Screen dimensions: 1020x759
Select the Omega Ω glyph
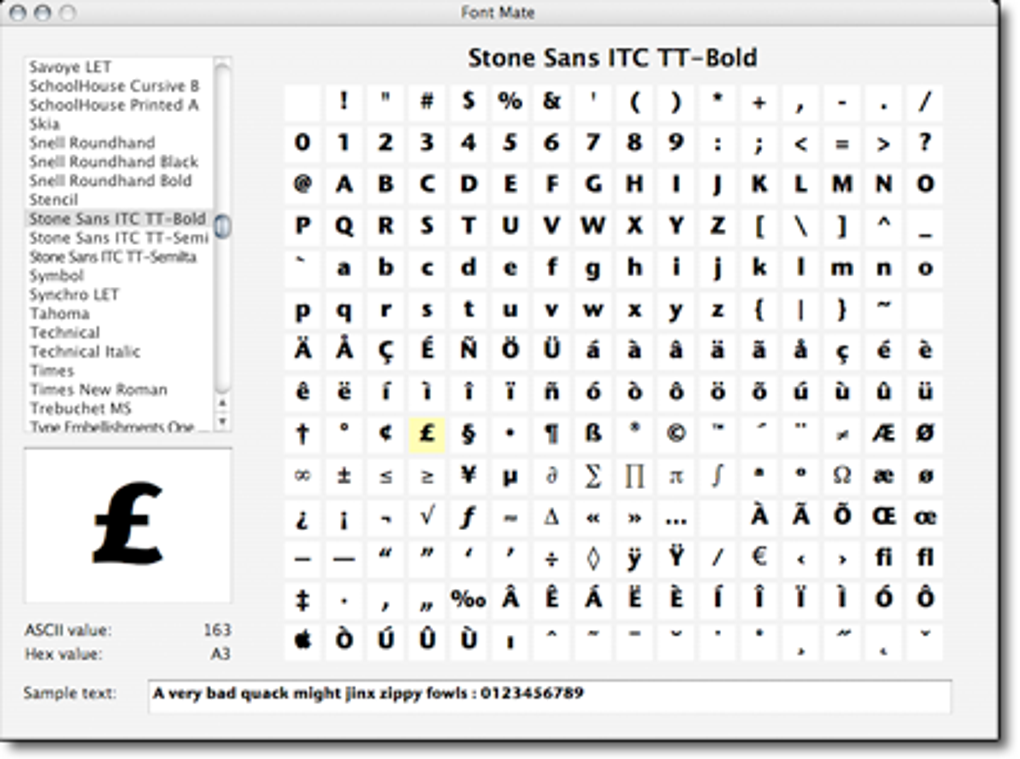click(840, 475)
